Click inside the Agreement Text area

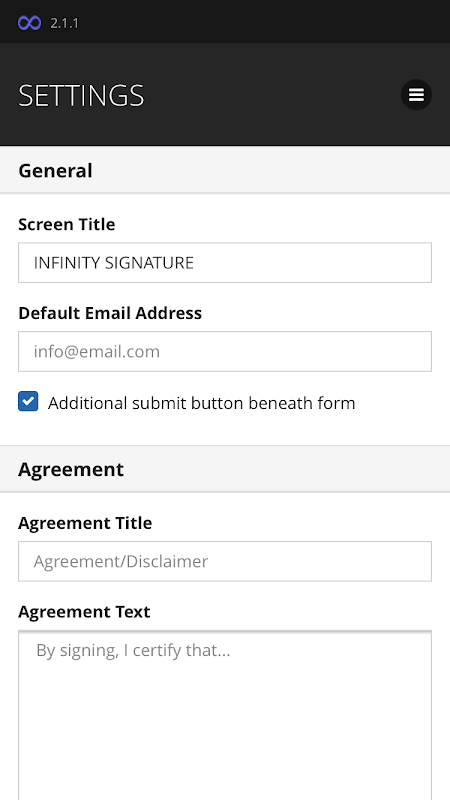225,715
